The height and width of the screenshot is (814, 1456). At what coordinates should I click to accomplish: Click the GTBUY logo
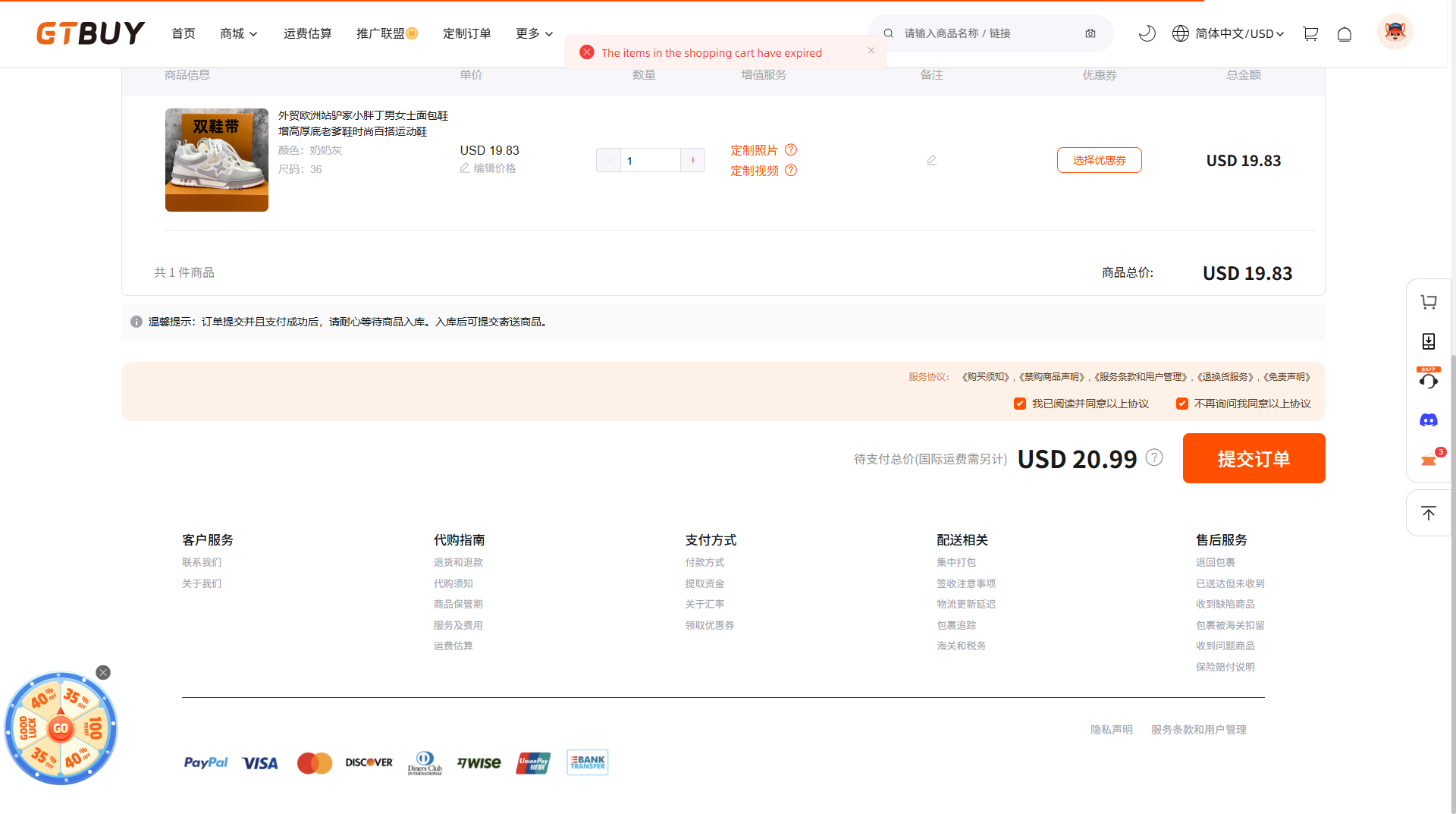[x=90, y=33]
